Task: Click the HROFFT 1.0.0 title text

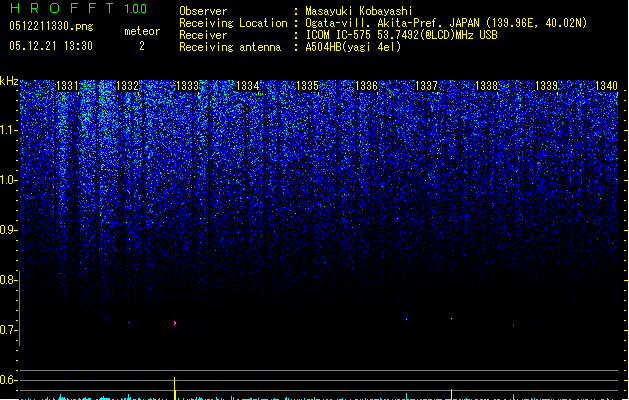Action: point(79,8)
